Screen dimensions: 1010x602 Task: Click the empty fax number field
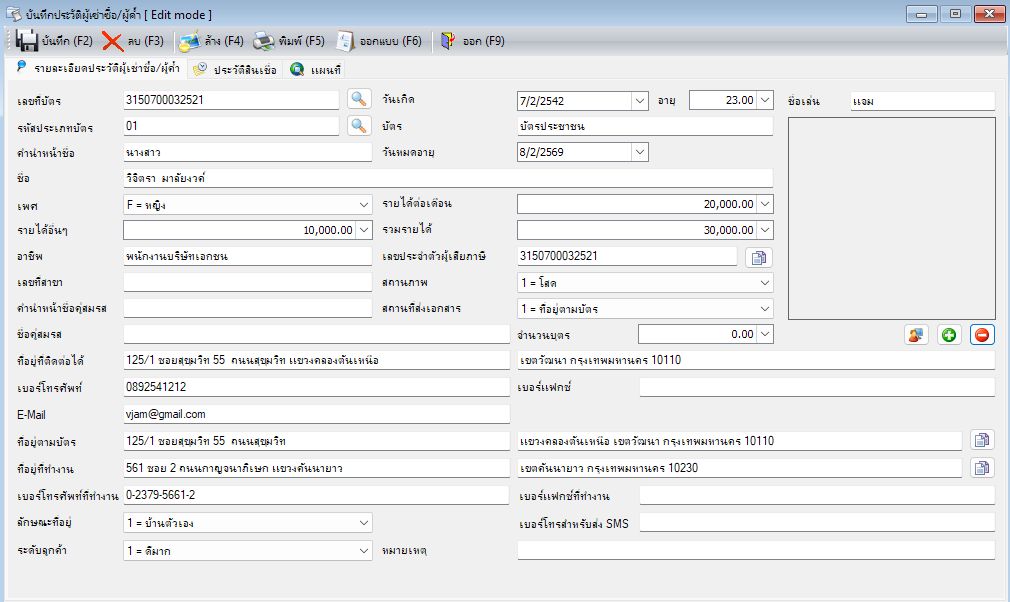pyautogui.click(x=817, y=387)
